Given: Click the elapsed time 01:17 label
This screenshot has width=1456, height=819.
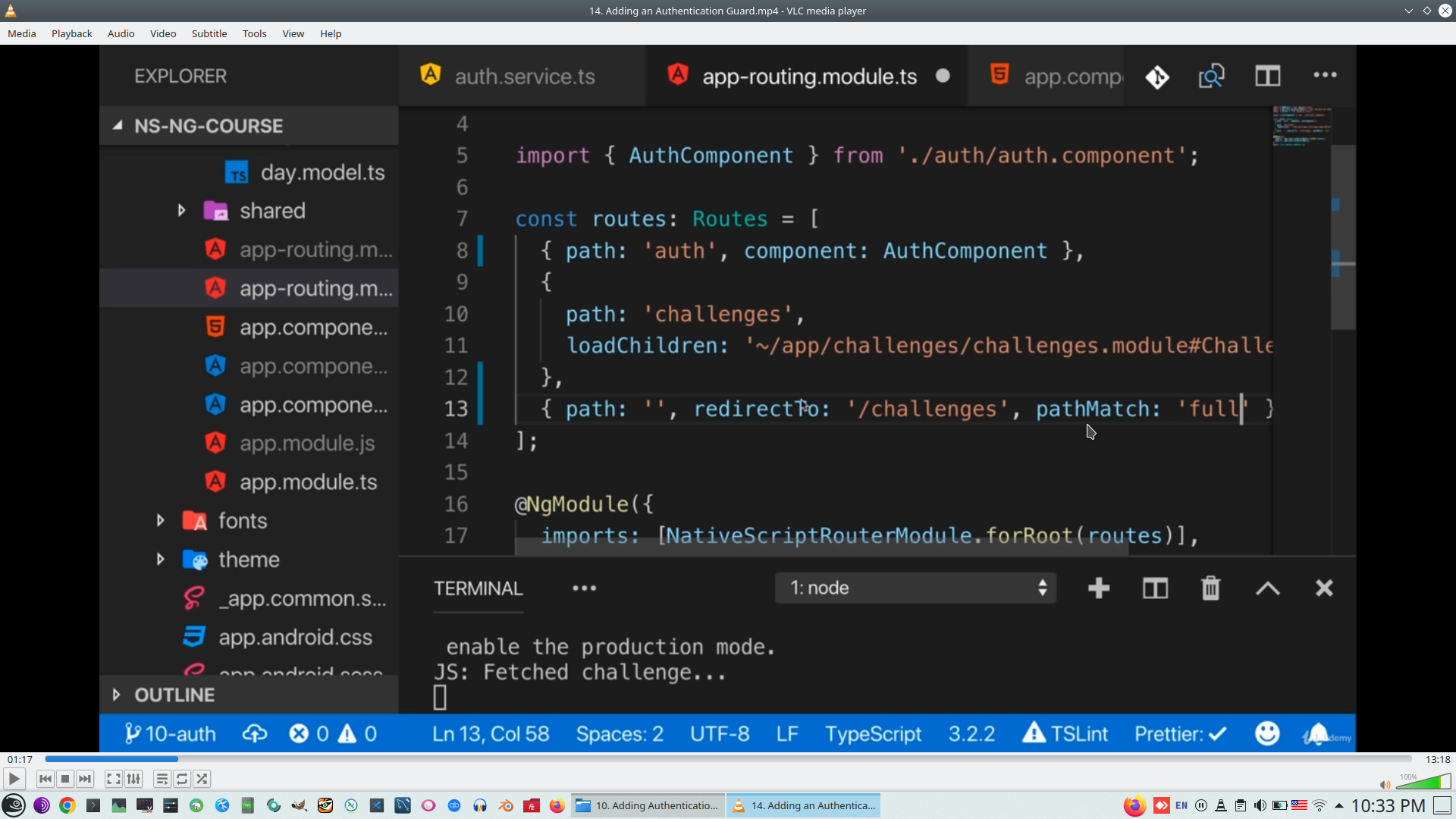Looking at the screenshot, I should tap(20, 759).
